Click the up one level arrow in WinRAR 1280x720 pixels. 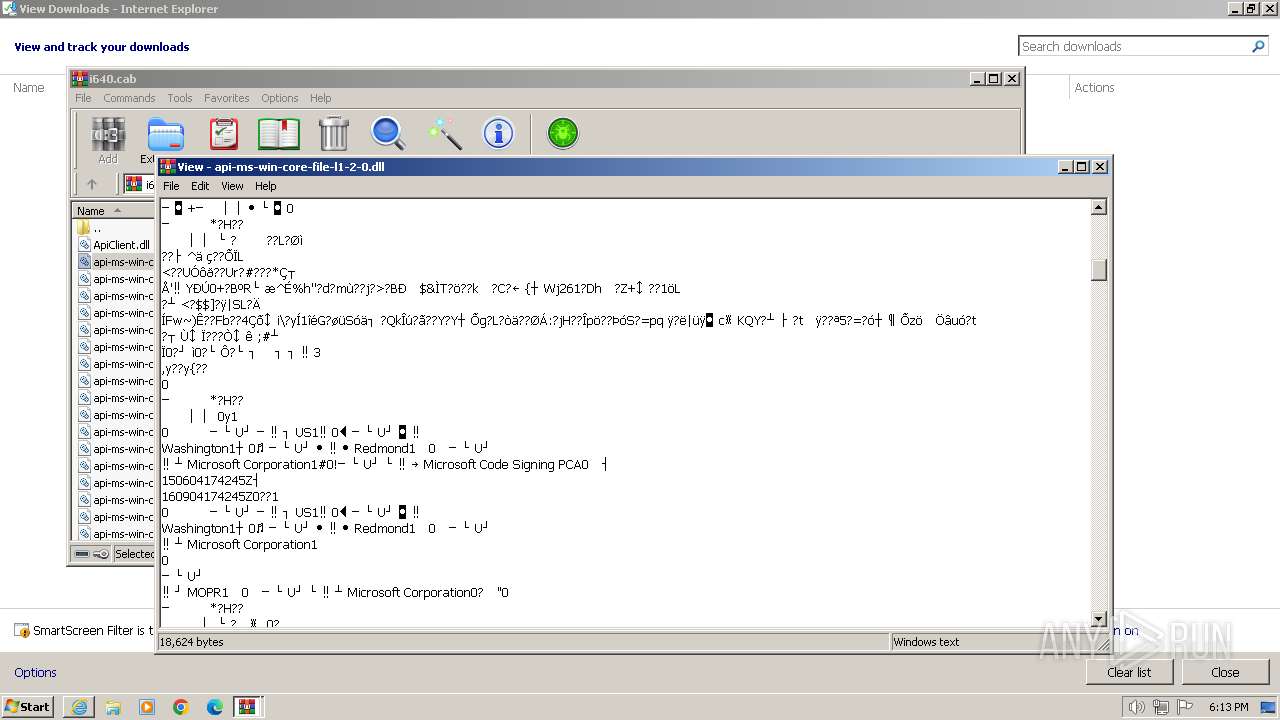click(92, 184)
